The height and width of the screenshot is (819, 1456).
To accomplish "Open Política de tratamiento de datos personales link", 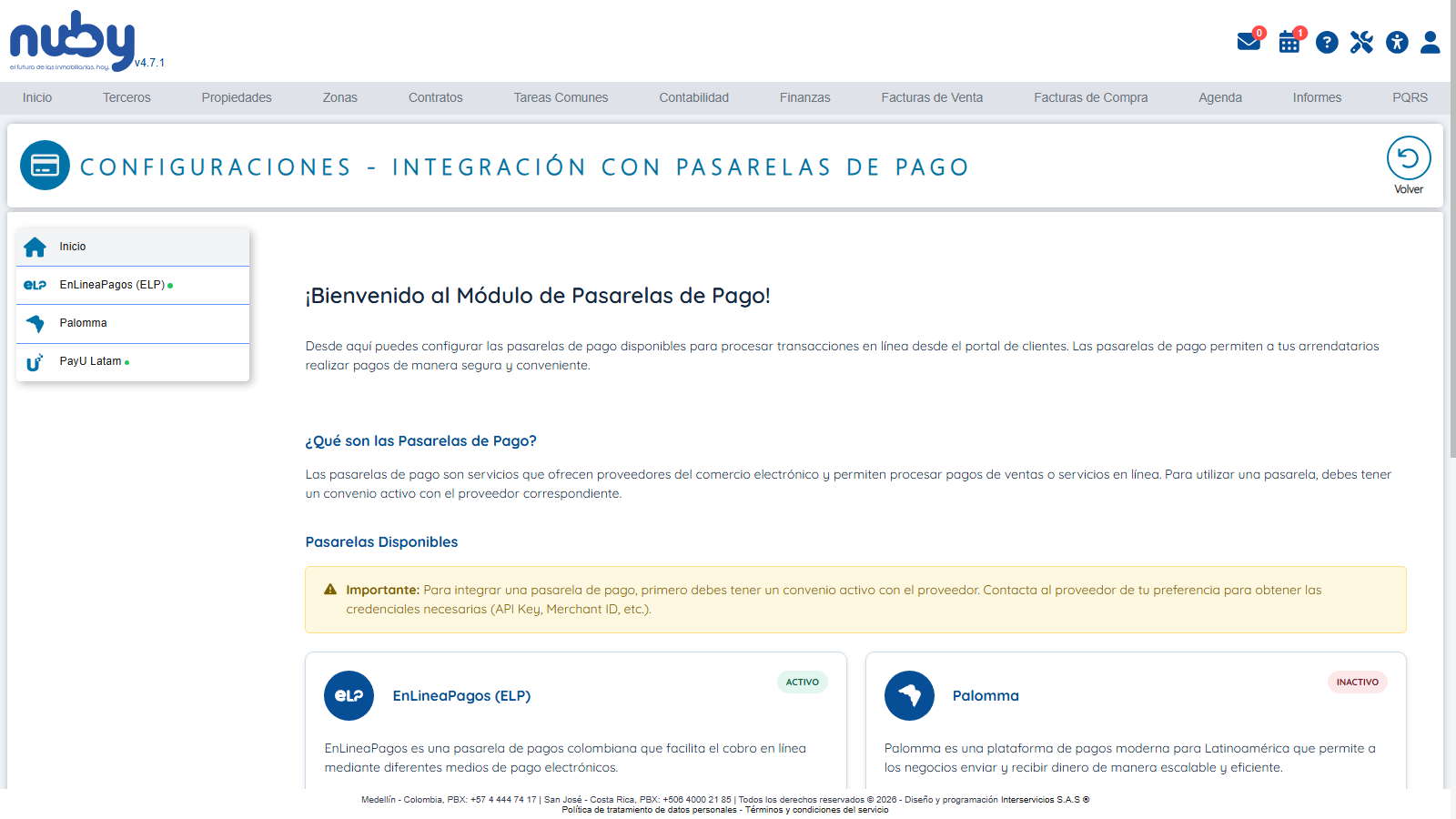I will pyautogui.click(x=649, y=810).
